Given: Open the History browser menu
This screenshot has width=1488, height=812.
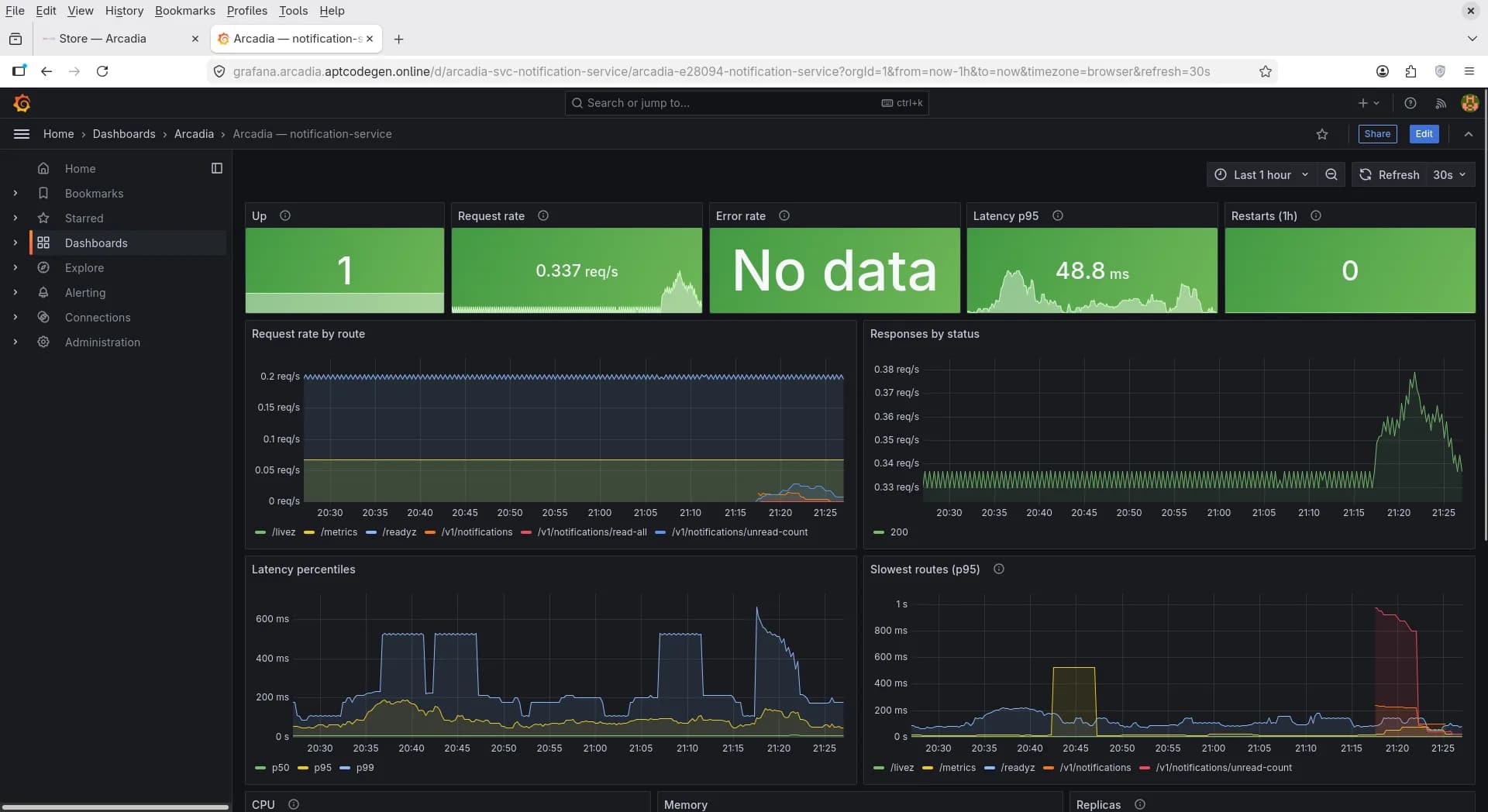Looking at the screenshot, I should tap(124, 11).
